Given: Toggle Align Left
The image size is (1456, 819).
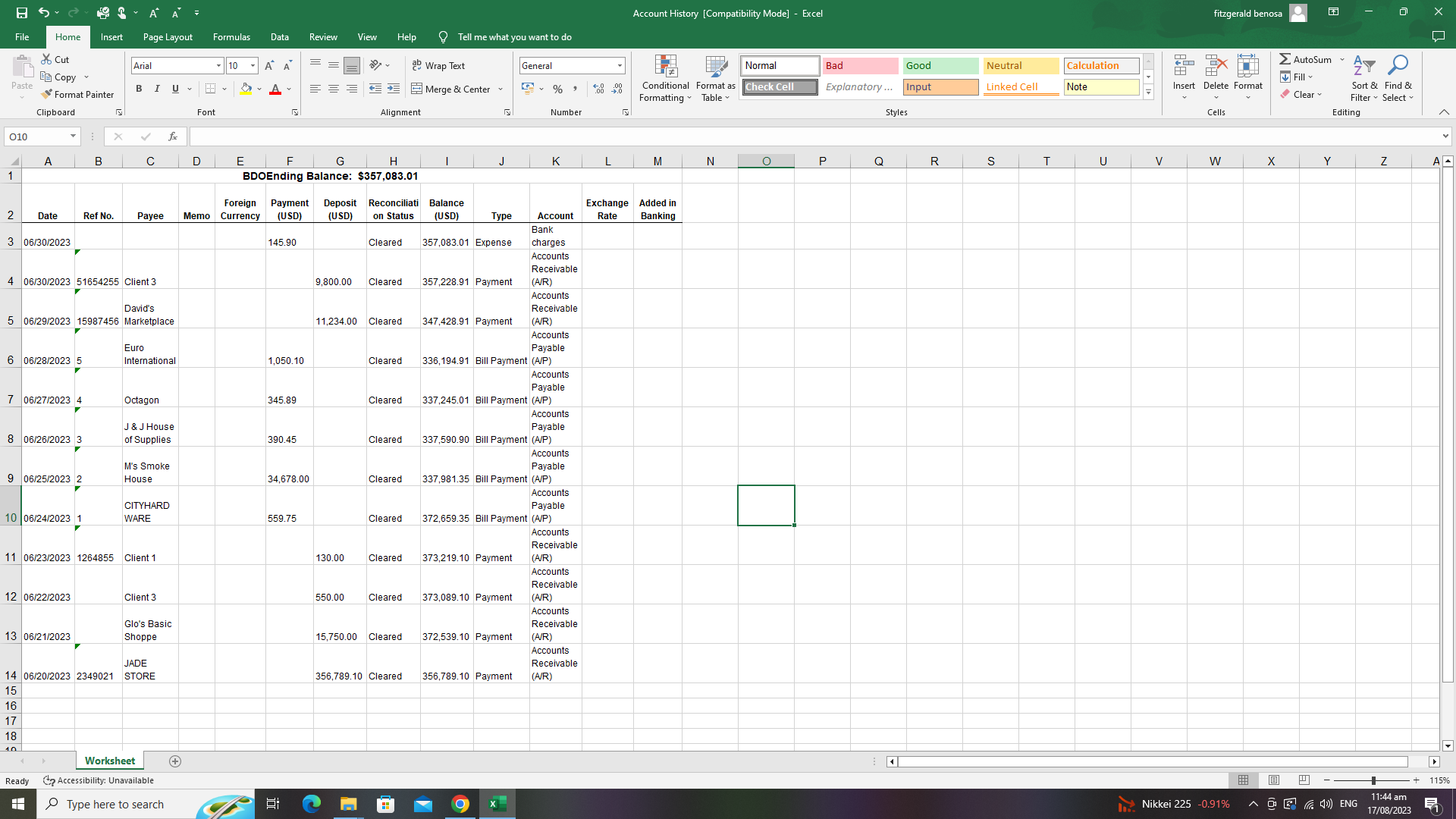Looking at the screenshot, I should click(x=315, y=89).
